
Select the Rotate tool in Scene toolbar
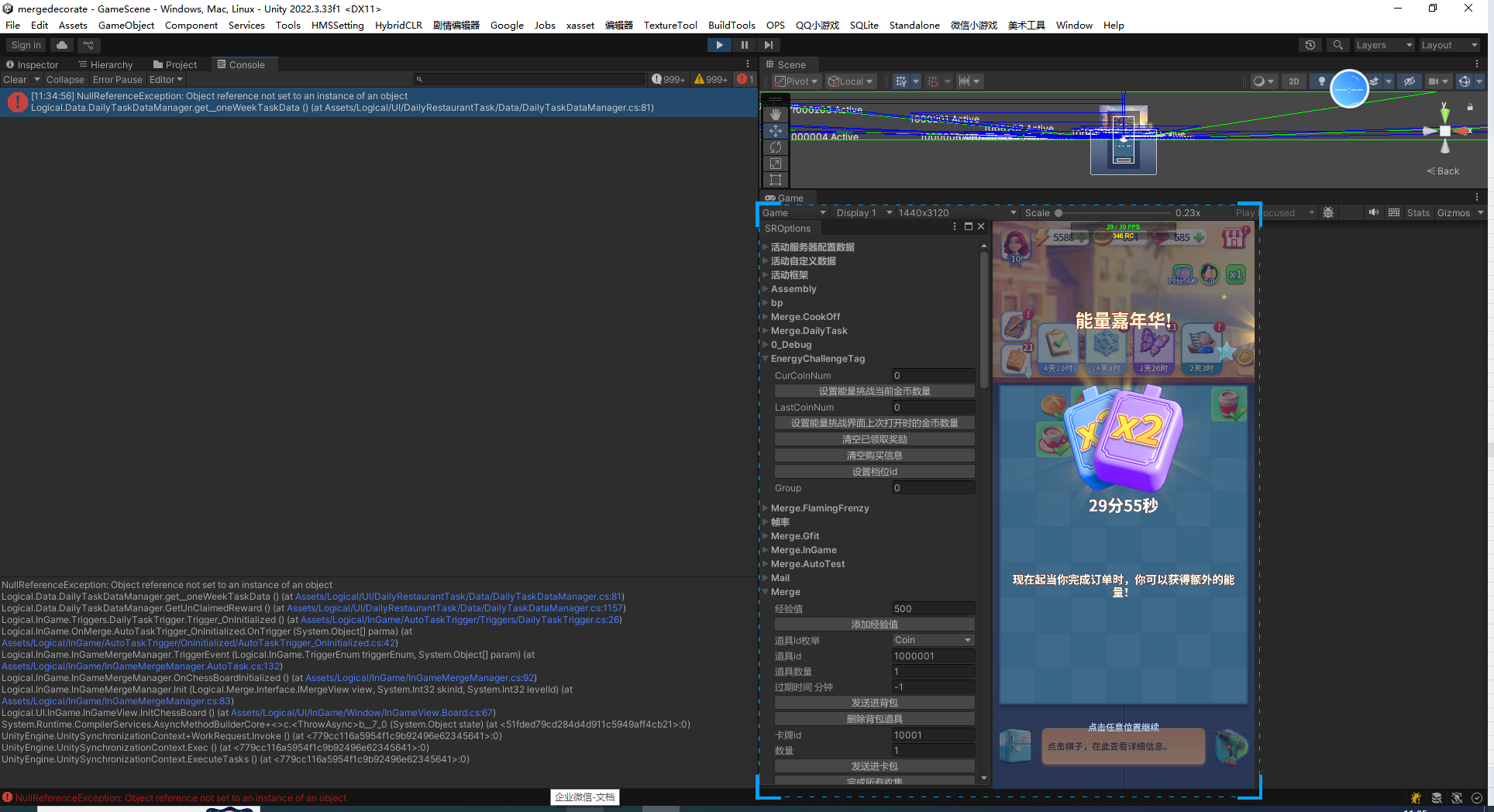tap(776, 147)
